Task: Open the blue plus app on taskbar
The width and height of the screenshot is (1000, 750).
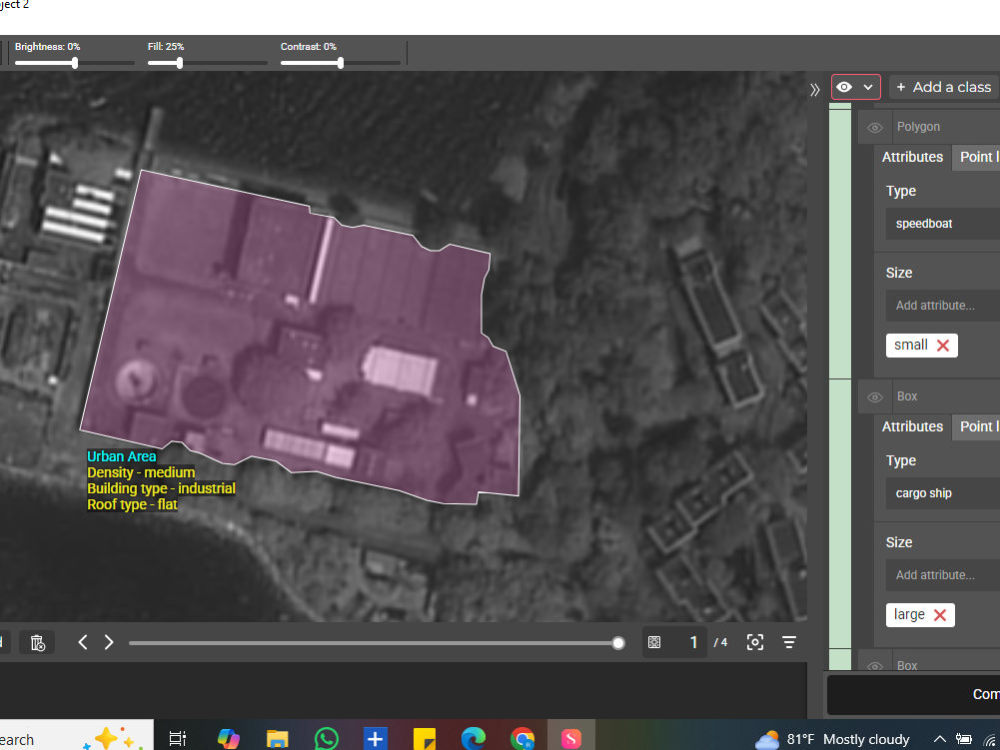Action: click(376, 739)
